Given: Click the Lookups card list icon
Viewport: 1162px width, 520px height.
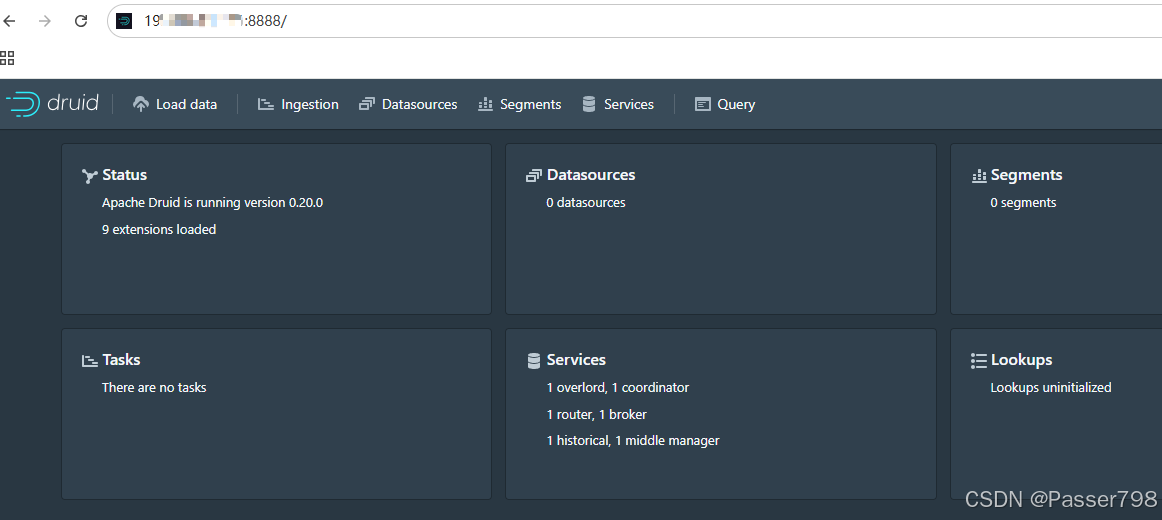Looking at the screenshot, I should click(x=978, y=361).
